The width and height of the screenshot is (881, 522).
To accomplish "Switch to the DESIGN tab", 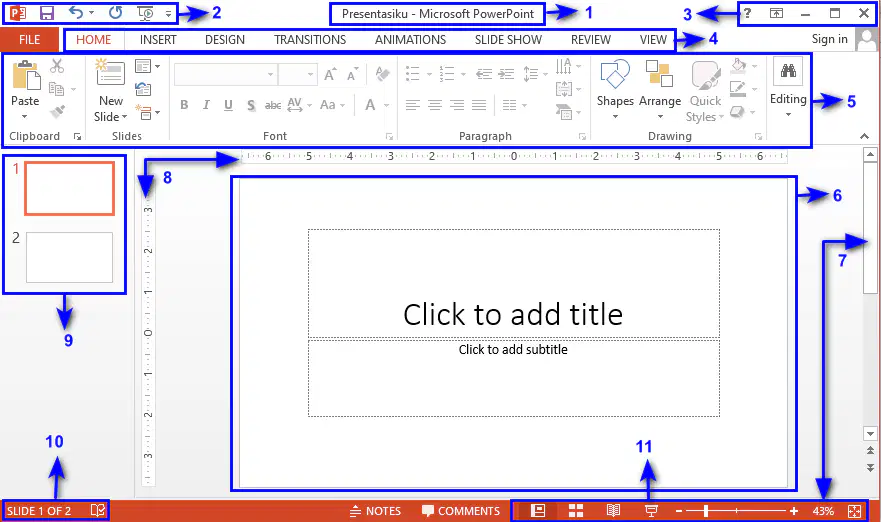I will click(225, 40).
